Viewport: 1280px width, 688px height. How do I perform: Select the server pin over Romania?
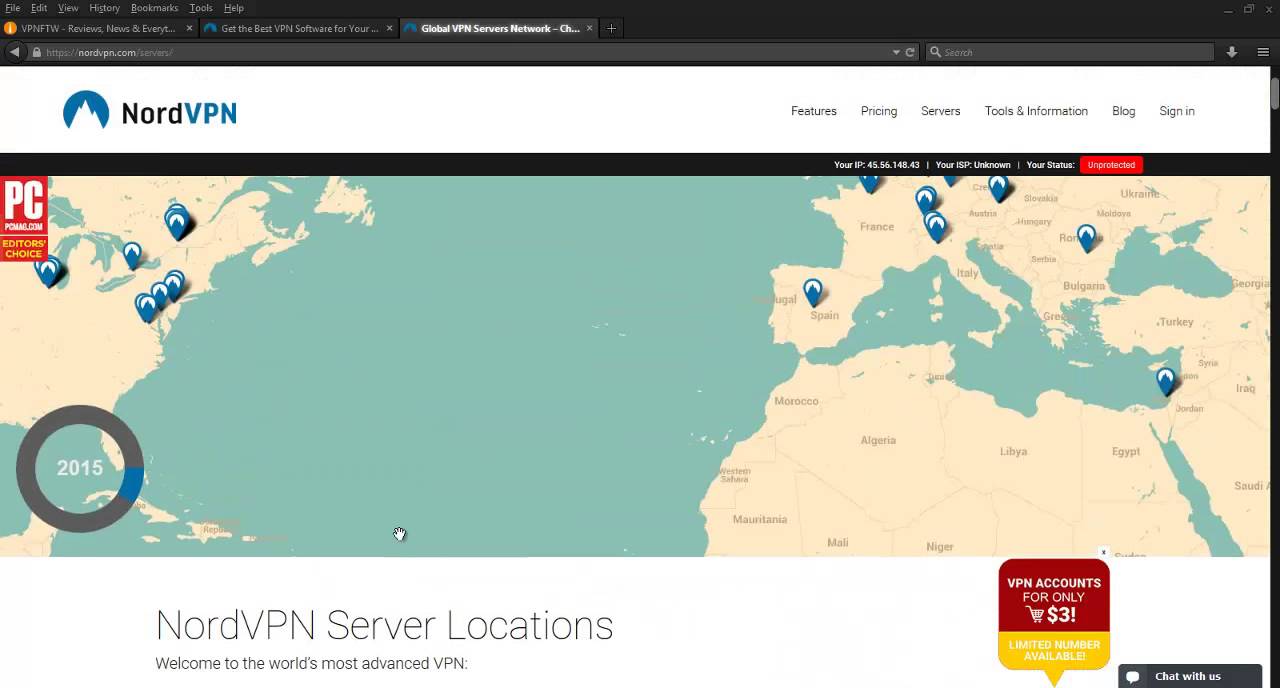pyautogui.click(x=1086, y=238)
